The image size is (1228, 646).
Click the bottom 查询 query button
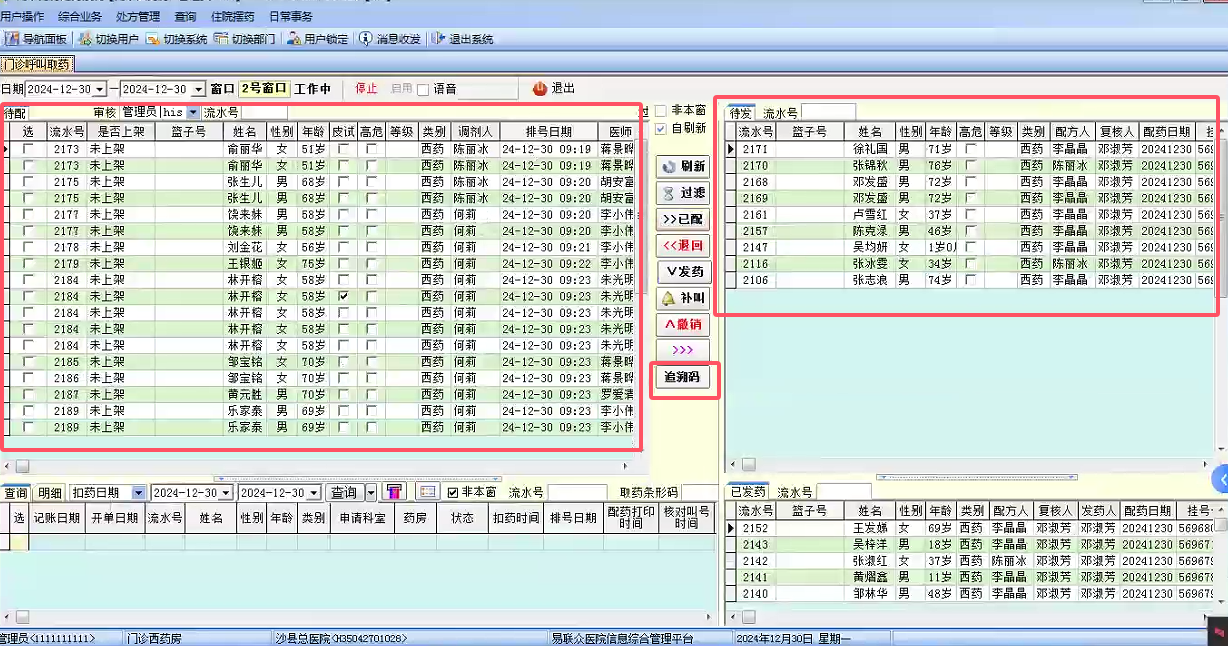point(344,493)
